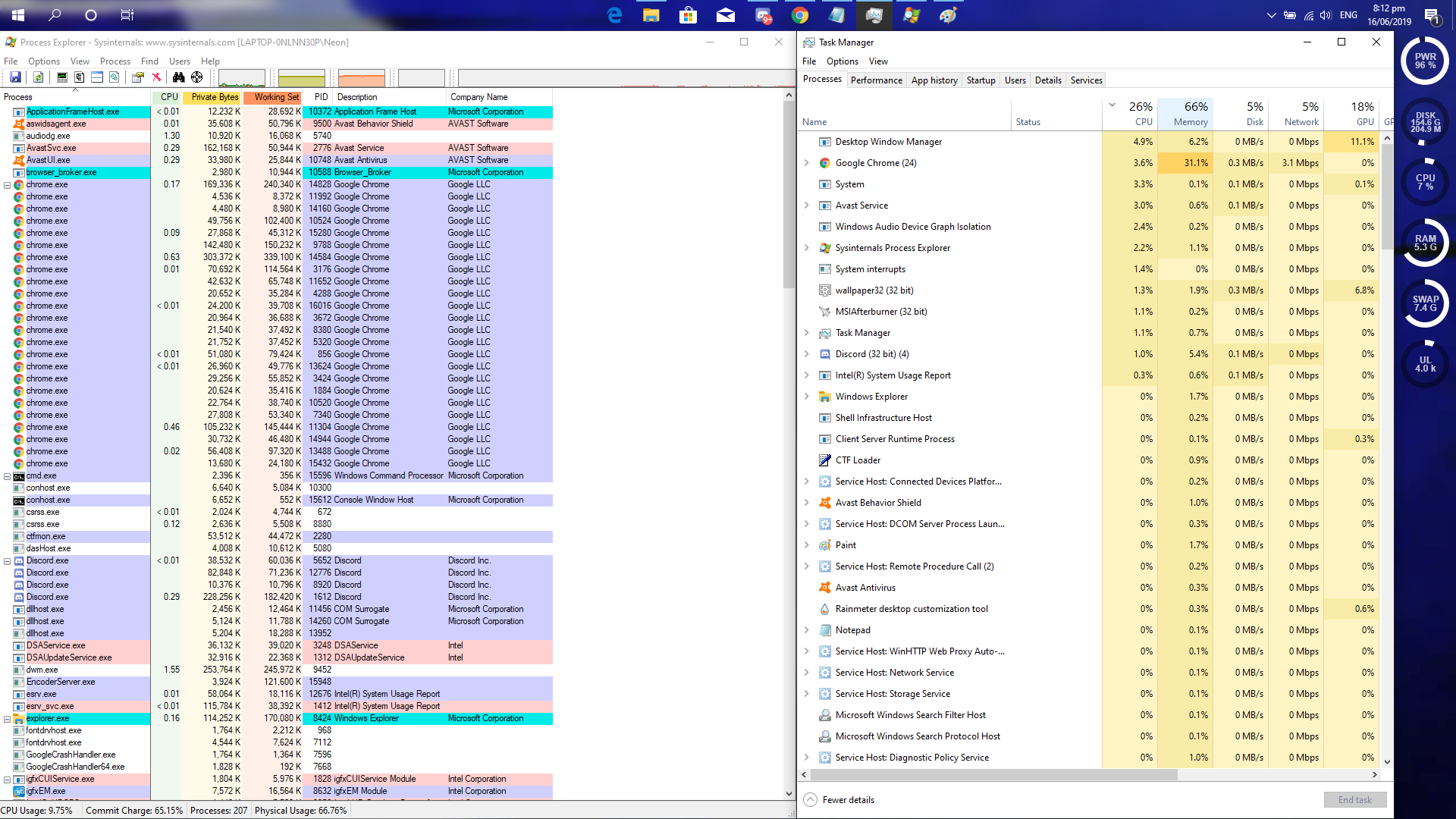Open Paint from the taskbar

click(x=948, y=15)
